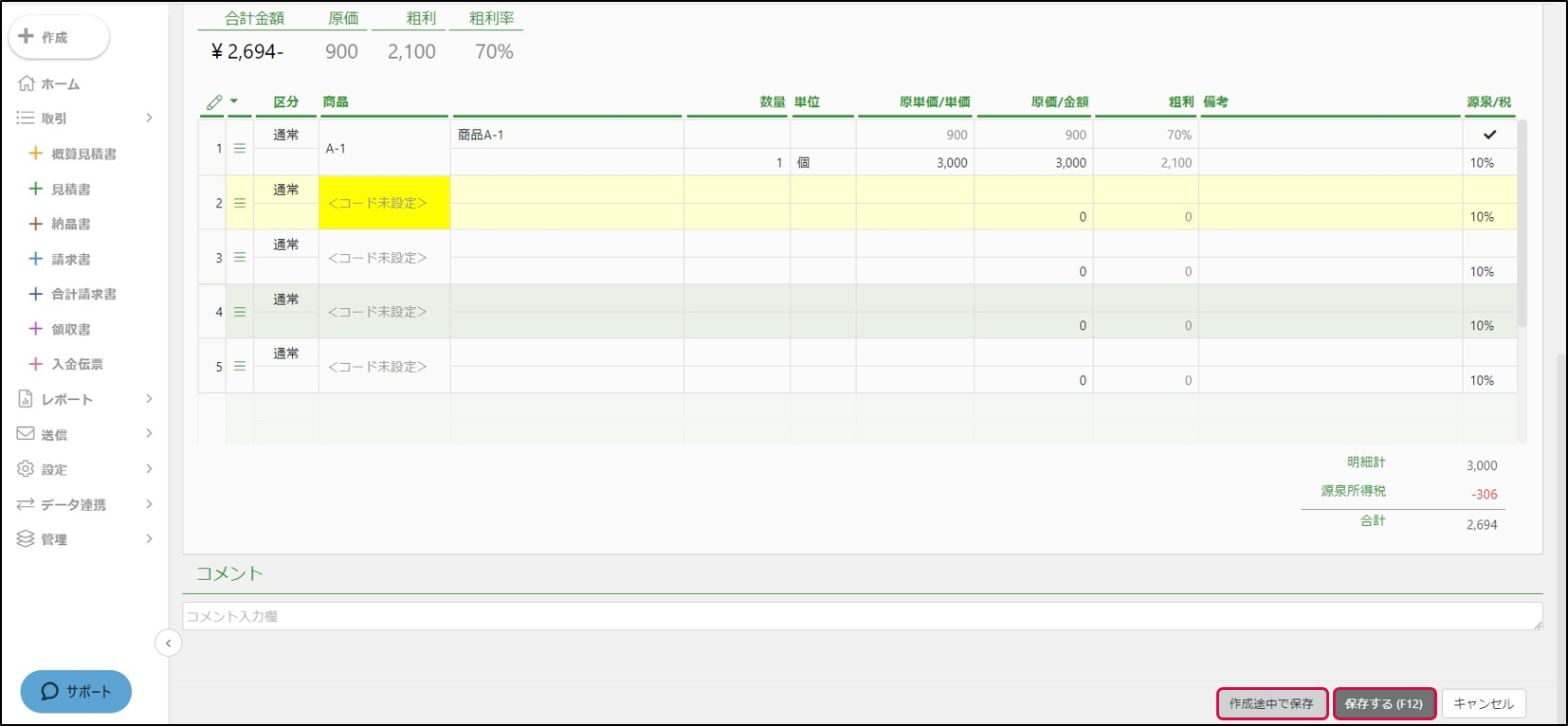Open 領収書 in sidebar
The height and width of the screenshot is (726, 1568).
[71, 329]
